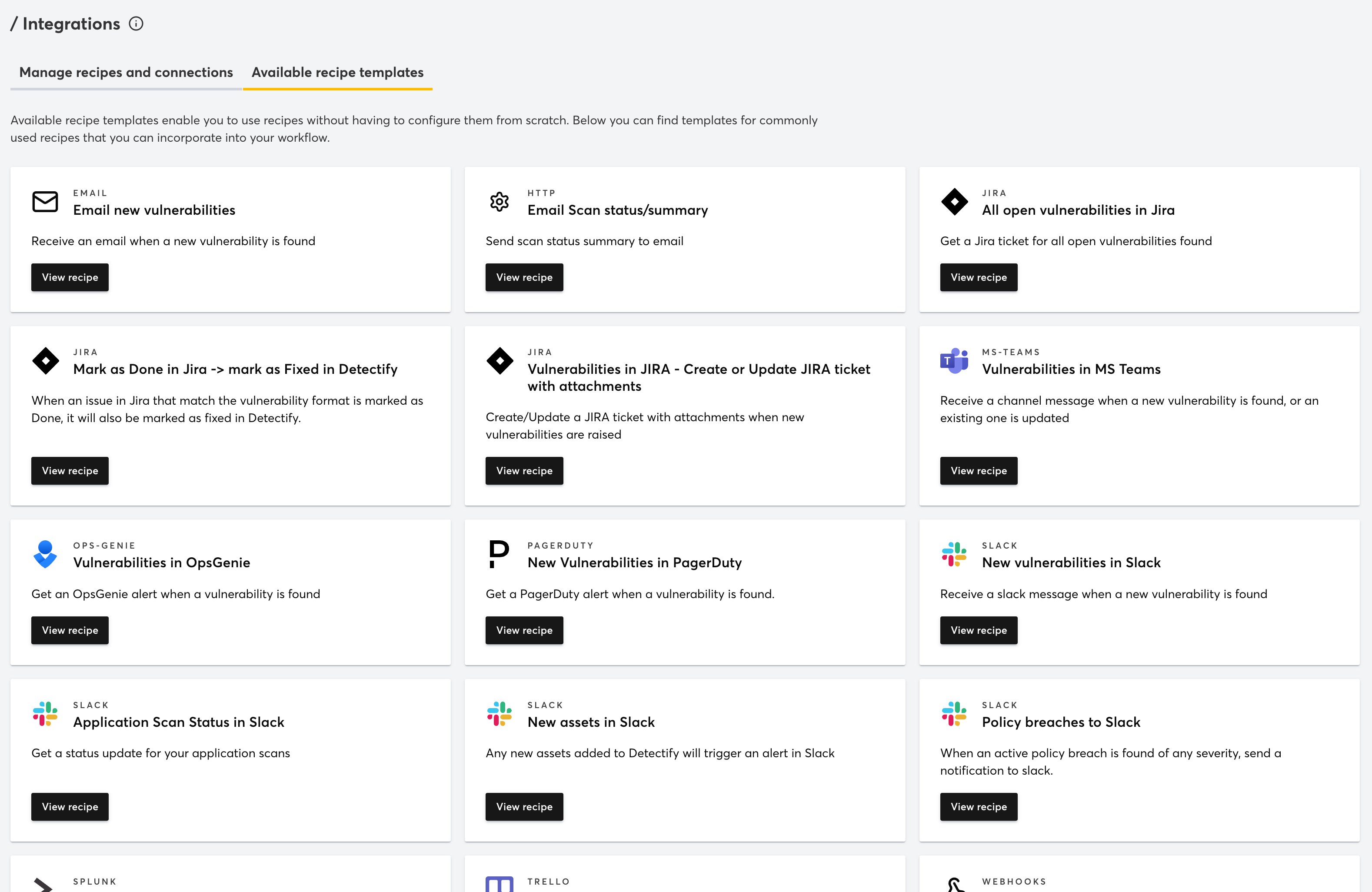The height and width of the screenshot is (892, 1372).
Task: Click Jira icon on Create or Update ticket card
Action: pyautogui.click(x=500, y=361)
